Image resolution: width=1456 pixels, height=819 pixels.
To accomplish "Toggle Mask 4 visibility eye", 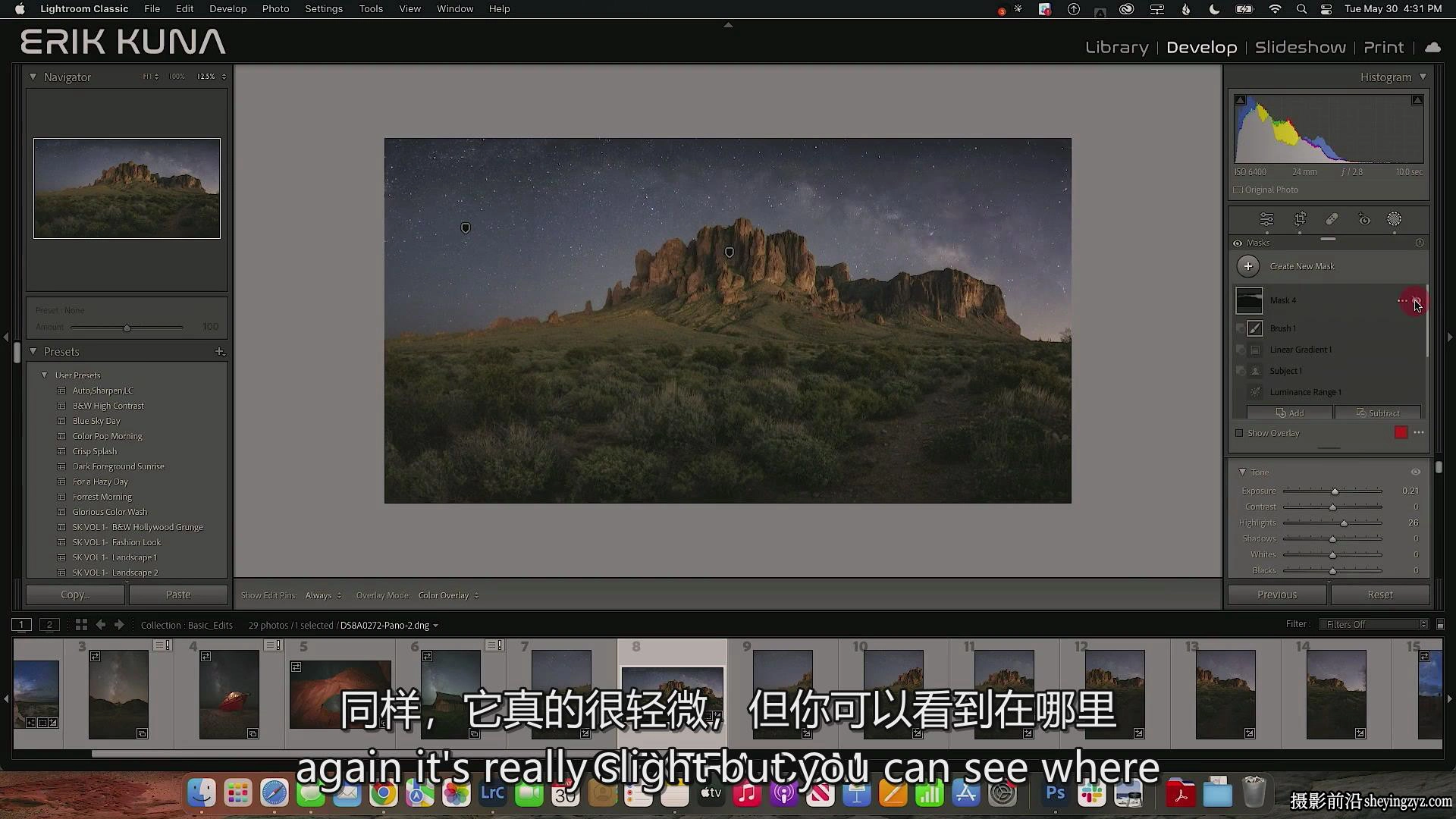I will click(x=1417, y=301).
